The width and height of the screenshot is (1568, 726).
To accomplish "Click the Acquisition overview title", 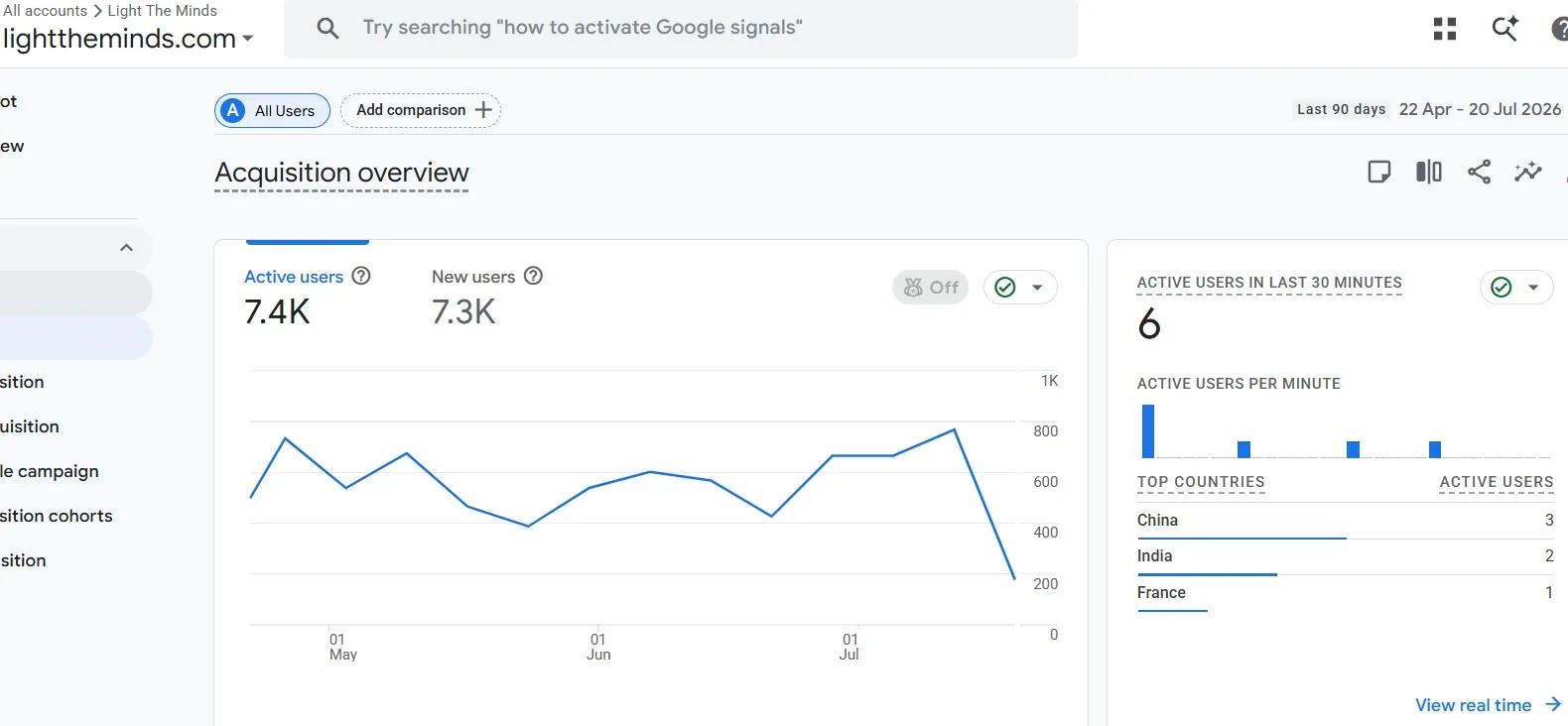I will [x=341, y=173].
